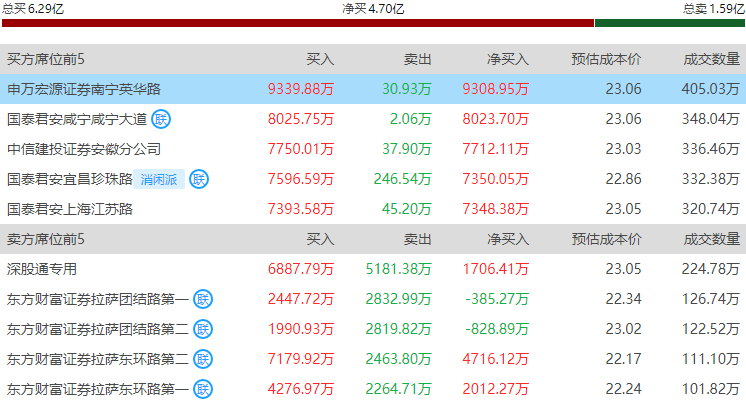Click buy value 7179.92万
The width and height of the screenshot is (746, 403).
click(301, 359)
